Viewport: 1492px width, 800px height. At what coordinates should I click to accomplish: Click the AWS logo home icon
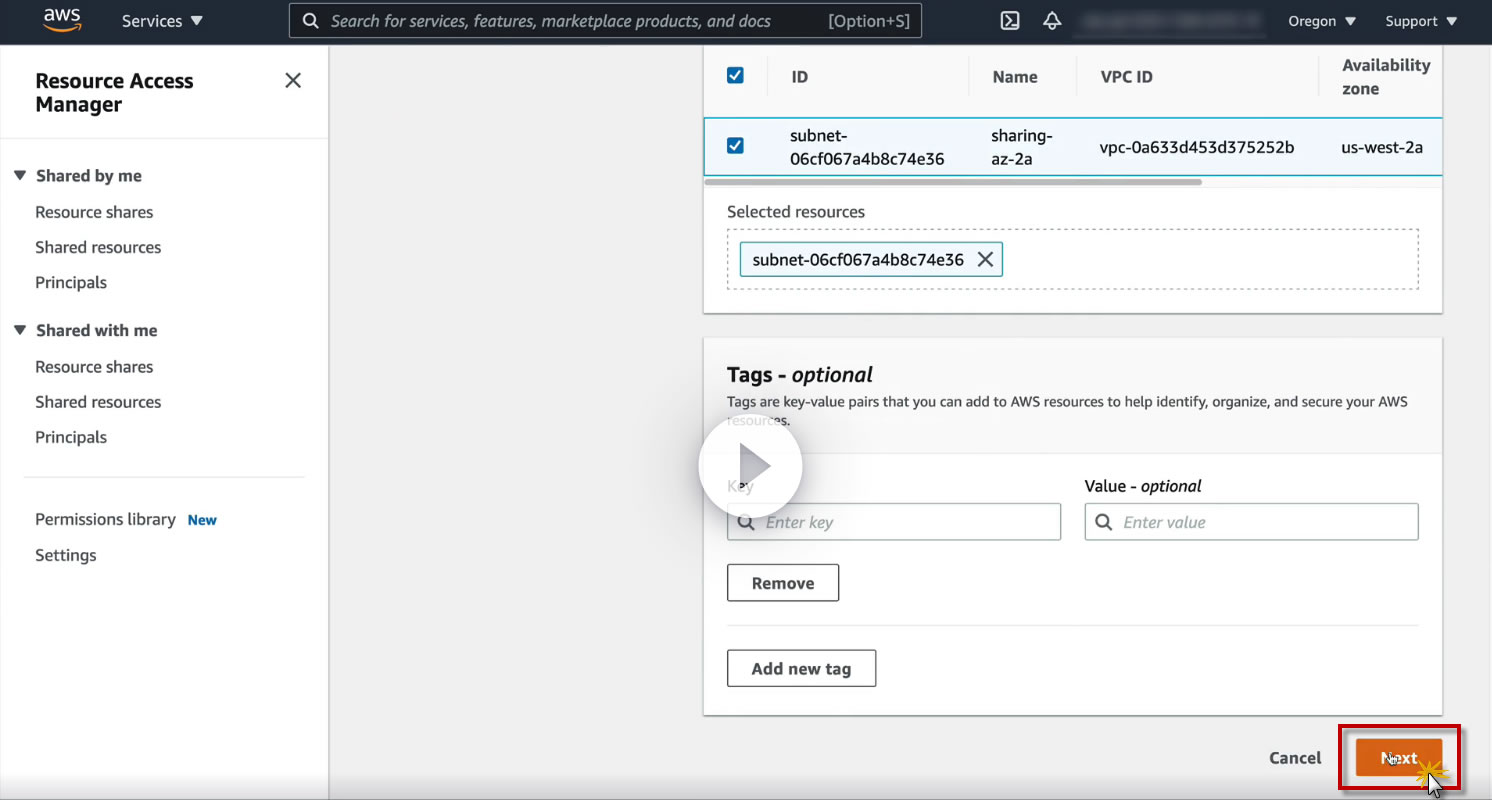click(x=62, y=21)
